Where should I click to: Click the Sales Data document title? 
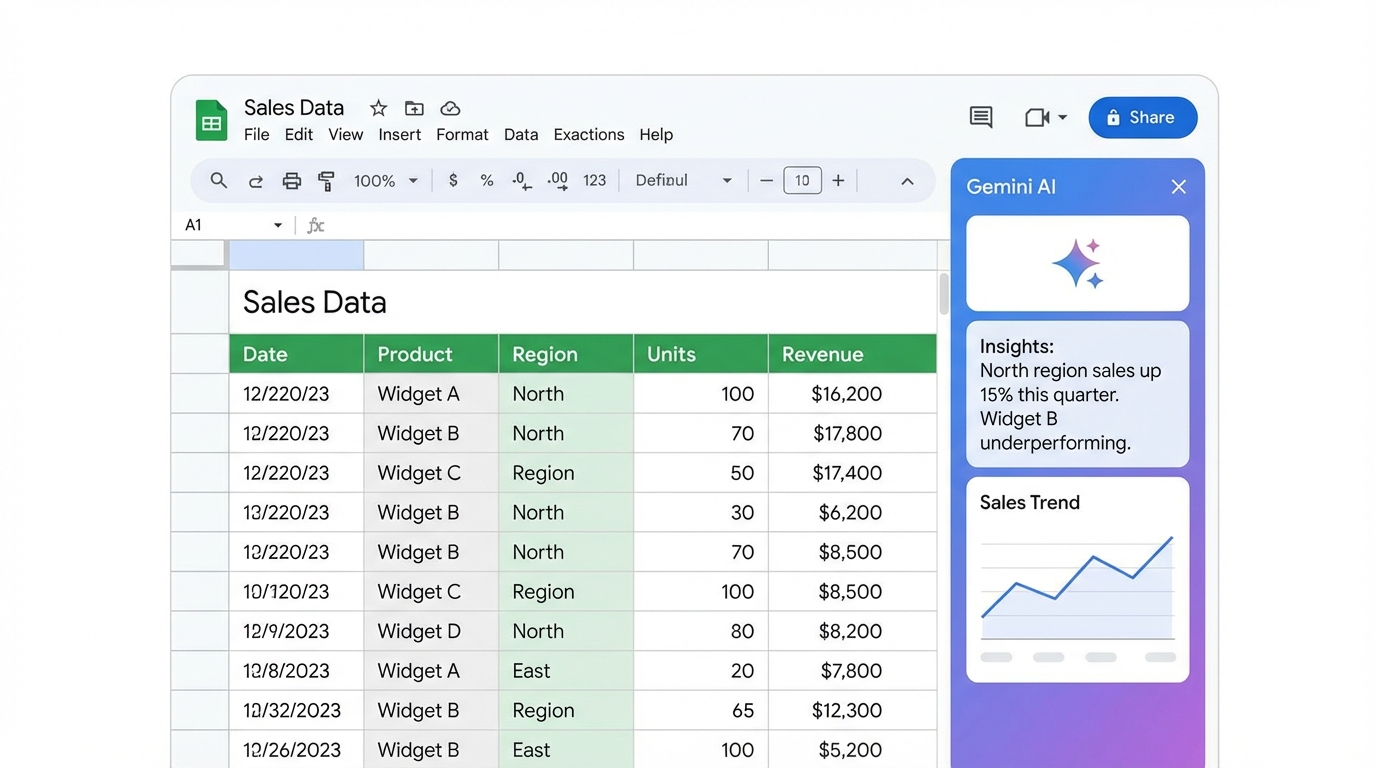[x=294, y=108]
